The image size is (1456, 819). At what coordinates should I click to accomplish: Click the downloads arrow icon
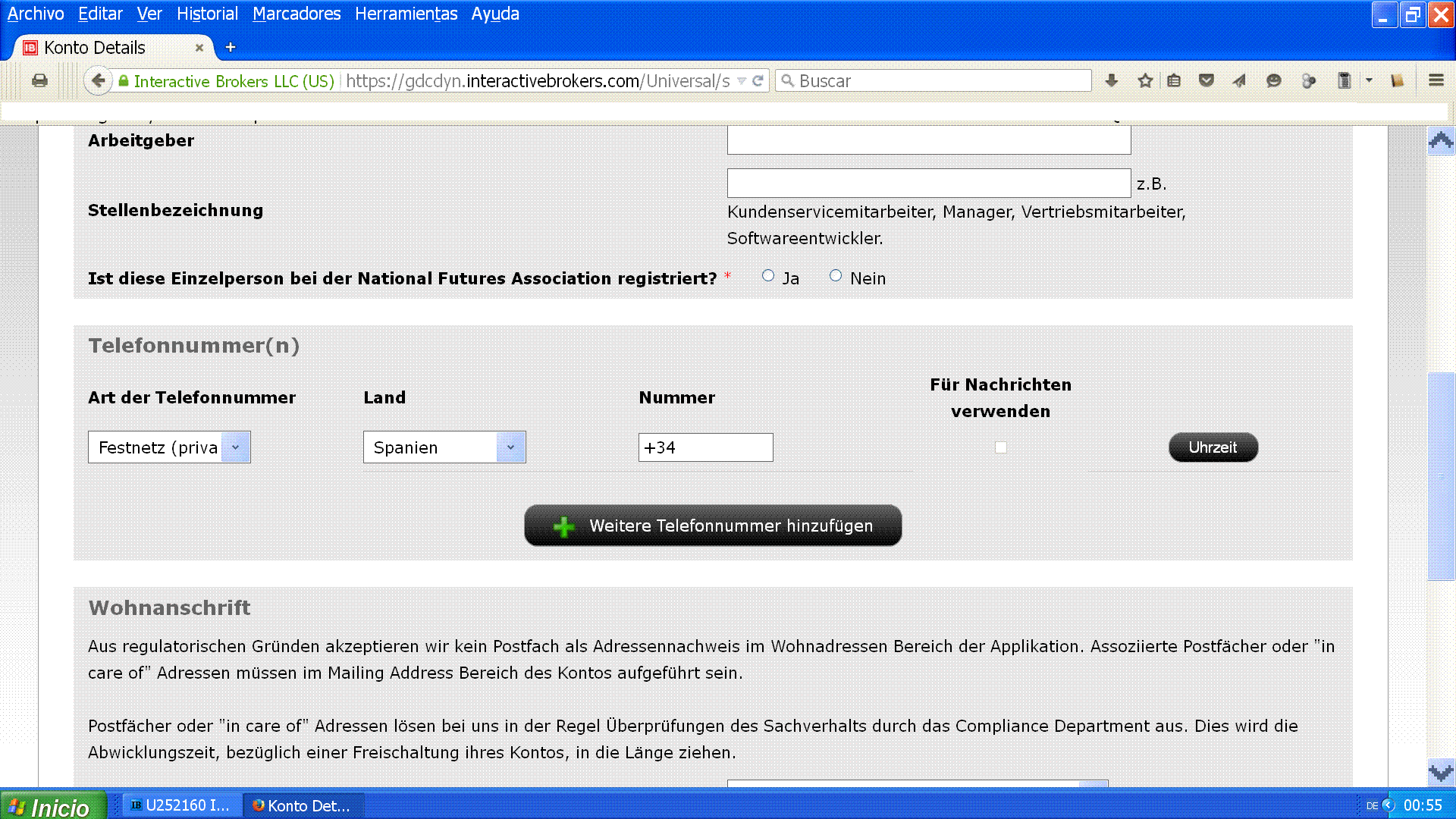pyautogui.click(x=1111, y=80)
